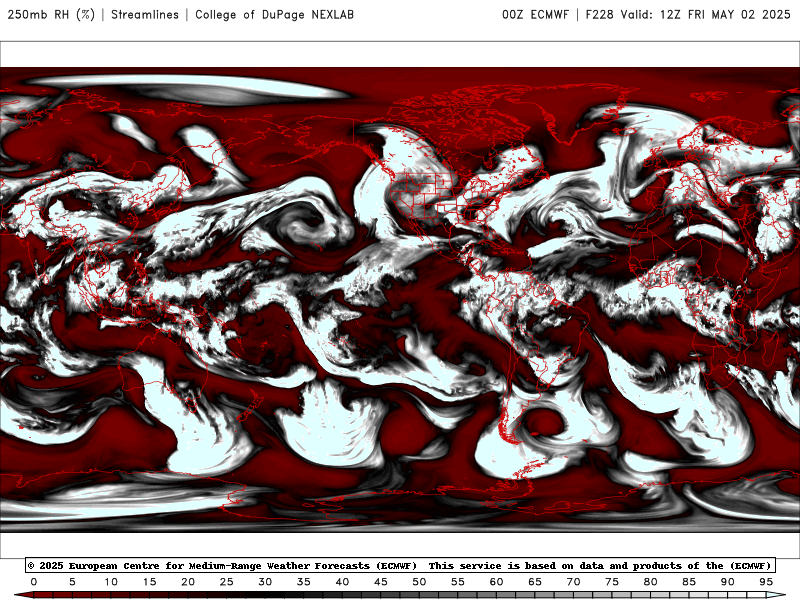Click "F228 Valid: 12Z FRI MAY 02 2025"

pyautogui.click(x=688, y=15)
